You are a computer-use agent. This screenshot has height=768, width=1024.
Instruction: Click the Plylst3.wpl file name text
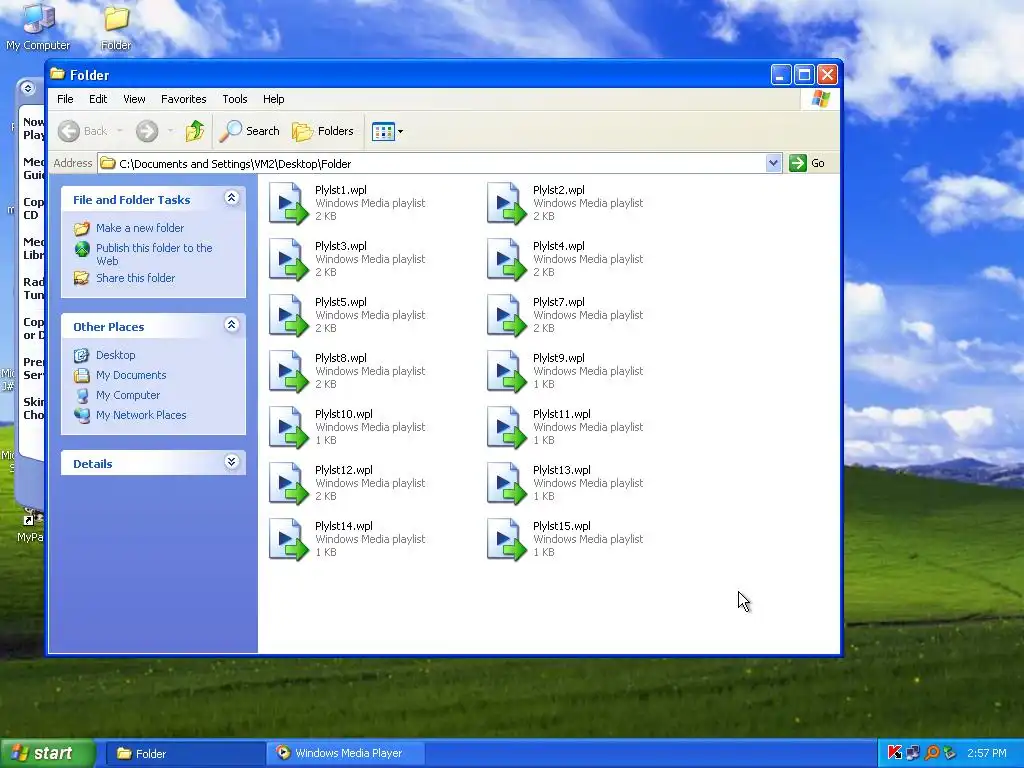click(341, 246)
